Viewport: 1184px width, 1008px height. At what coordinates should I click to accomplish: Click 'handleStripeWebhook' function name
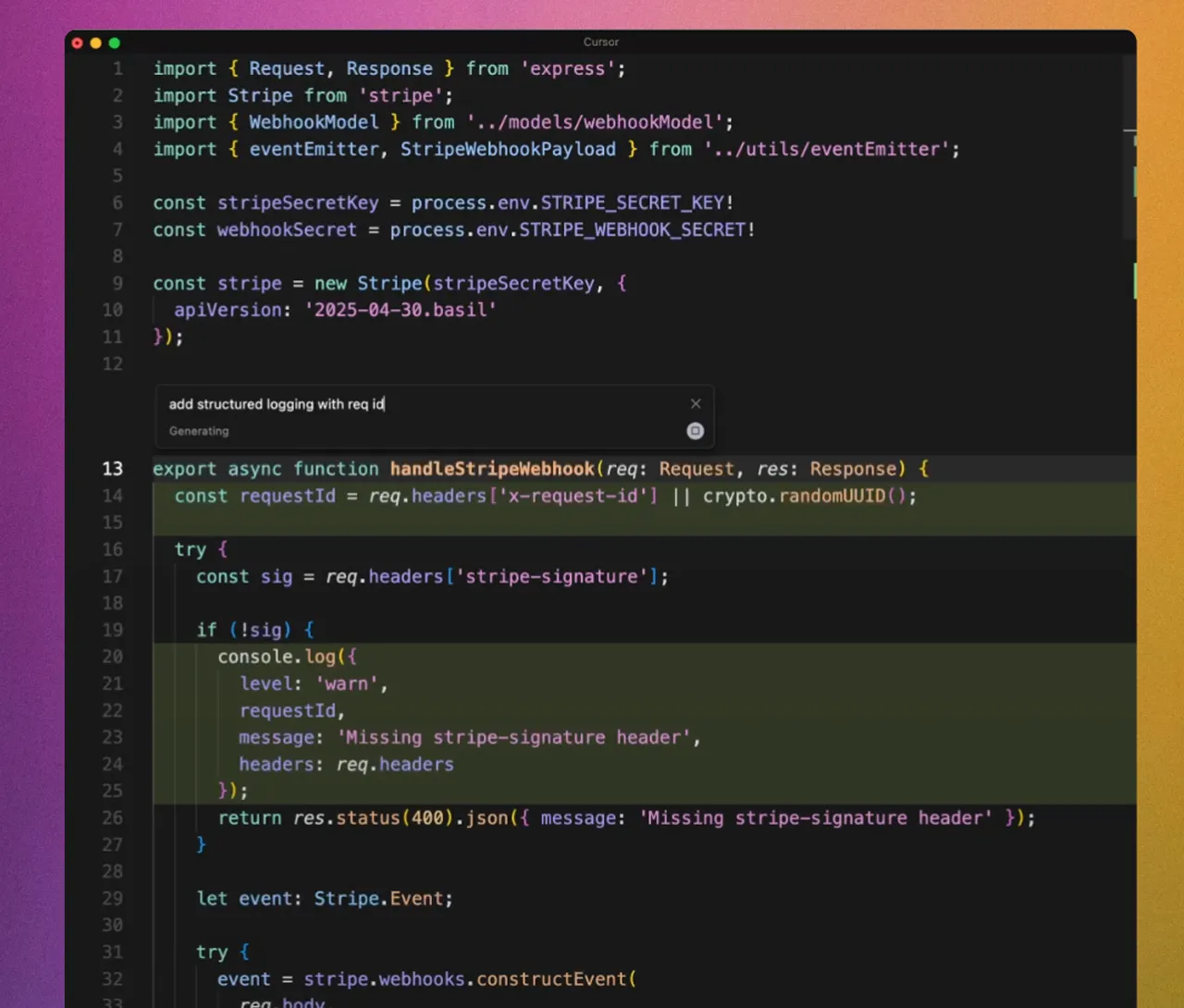[x=492, y=469]
